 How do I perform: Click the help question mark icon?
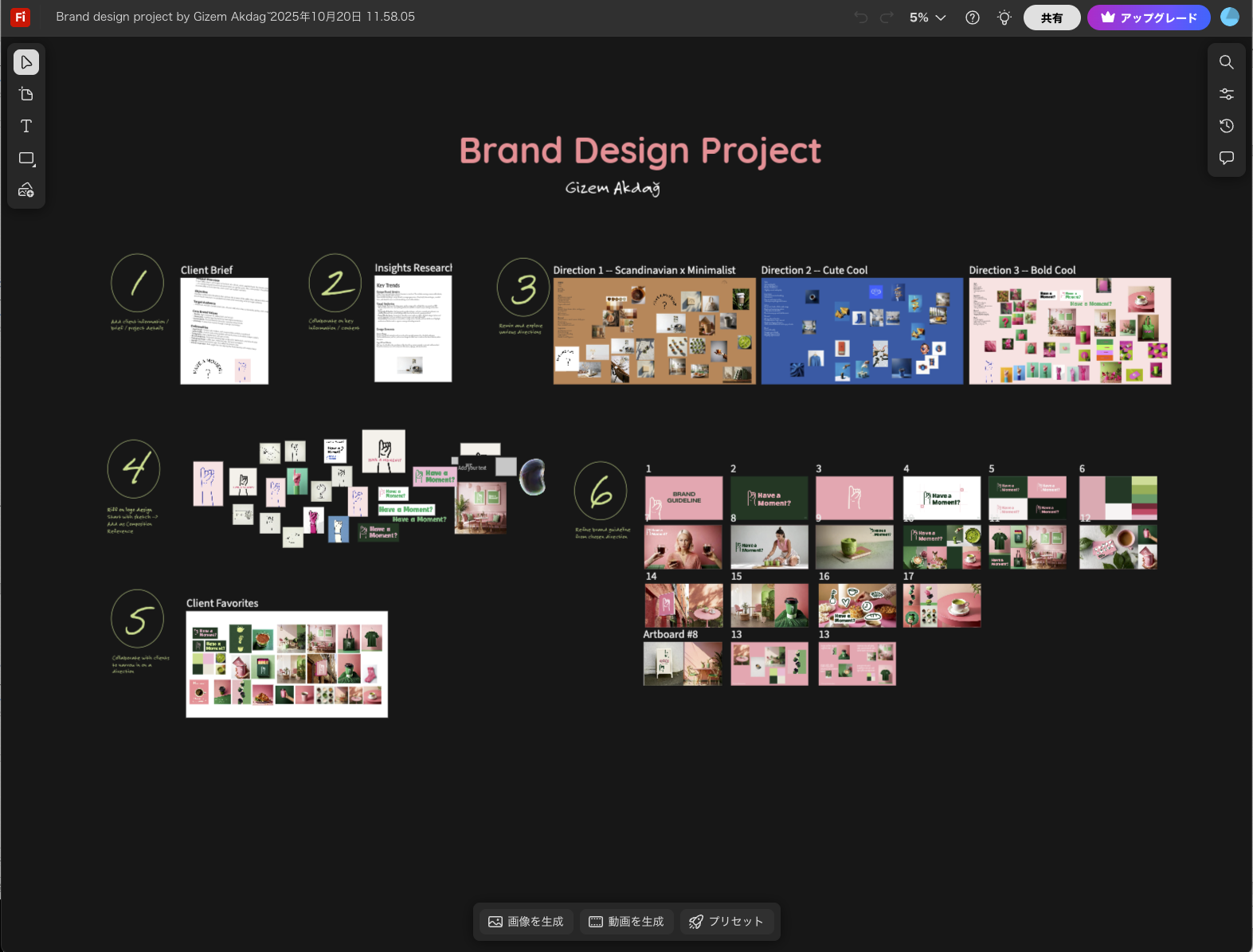coord(973,18)
